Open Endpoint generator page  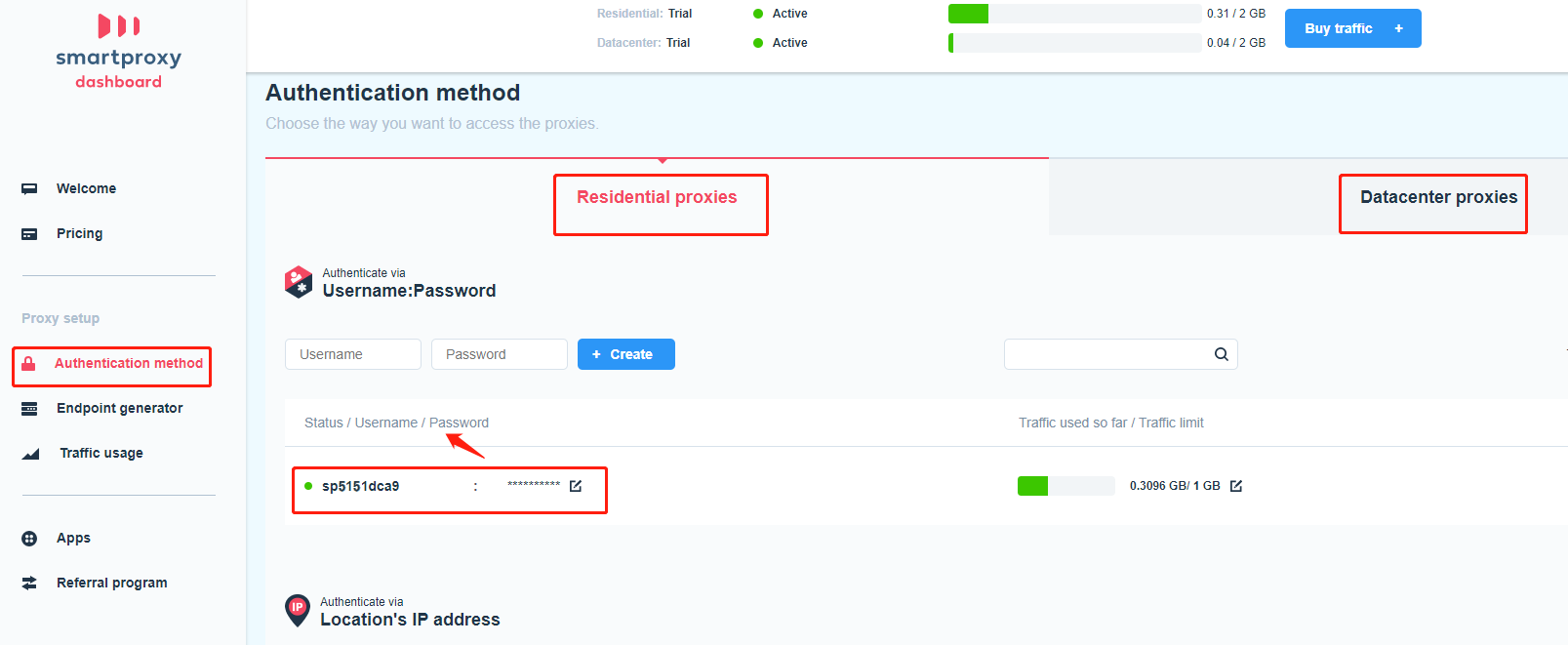(120, 408)
